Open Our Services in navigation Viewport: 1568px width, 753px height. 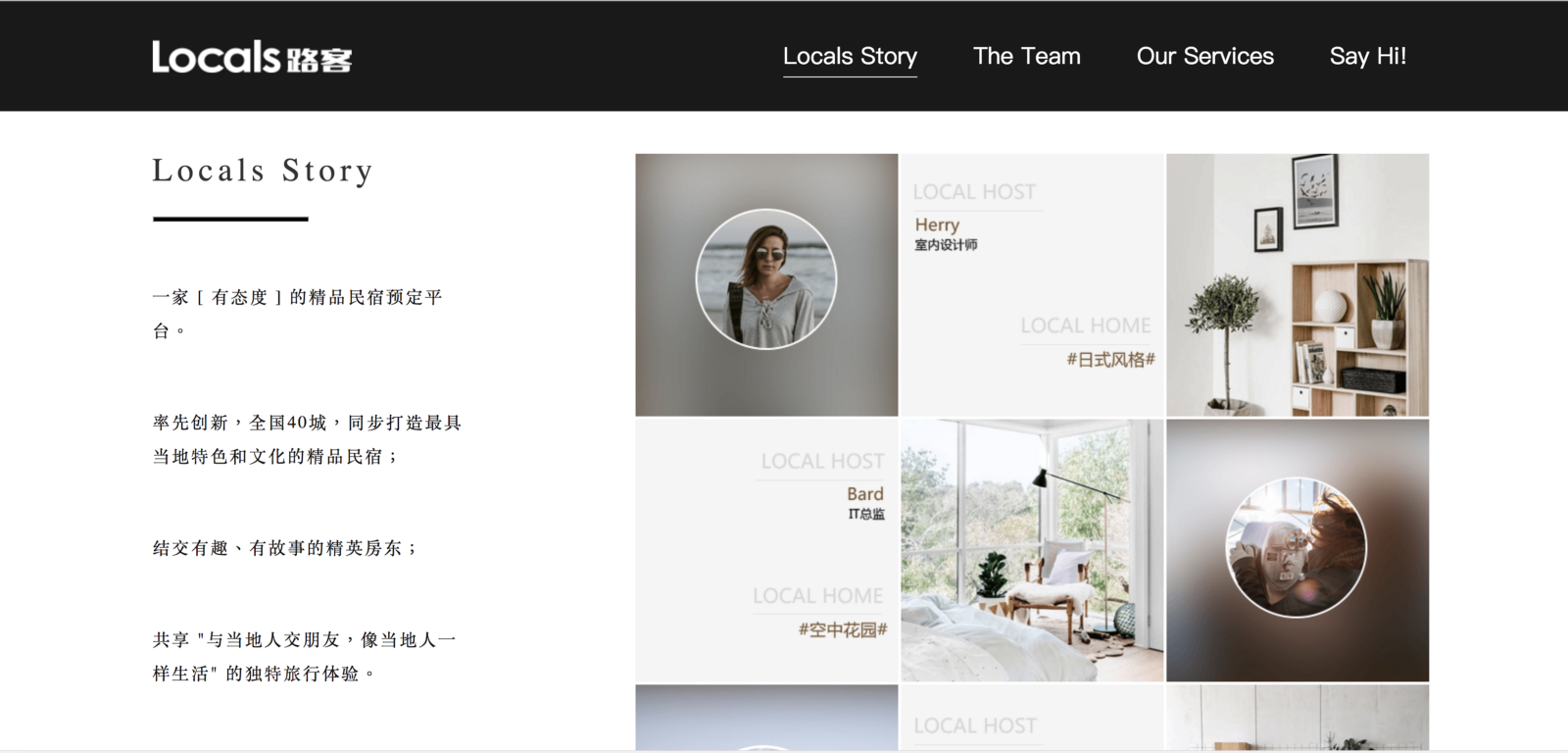point(1204,56)
